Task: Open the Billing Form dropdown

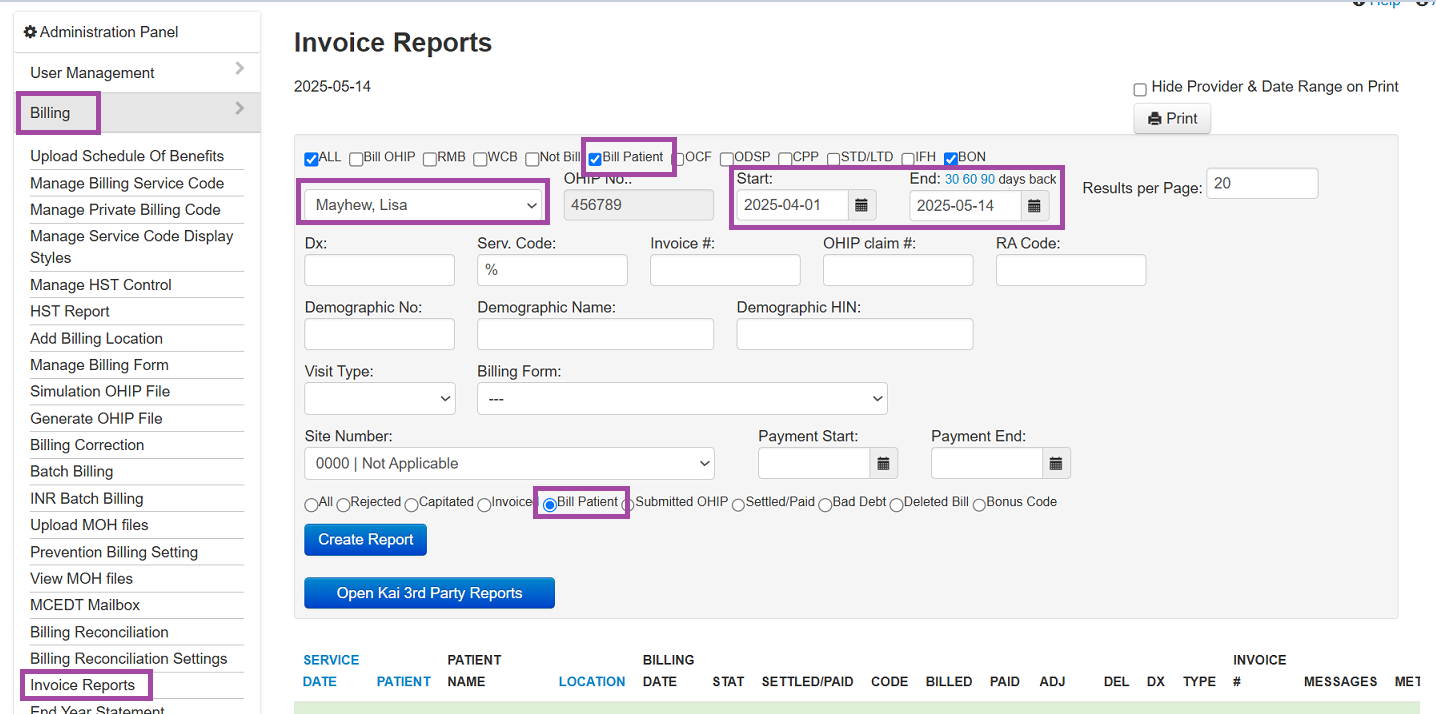Action: (x=682, y=398)
